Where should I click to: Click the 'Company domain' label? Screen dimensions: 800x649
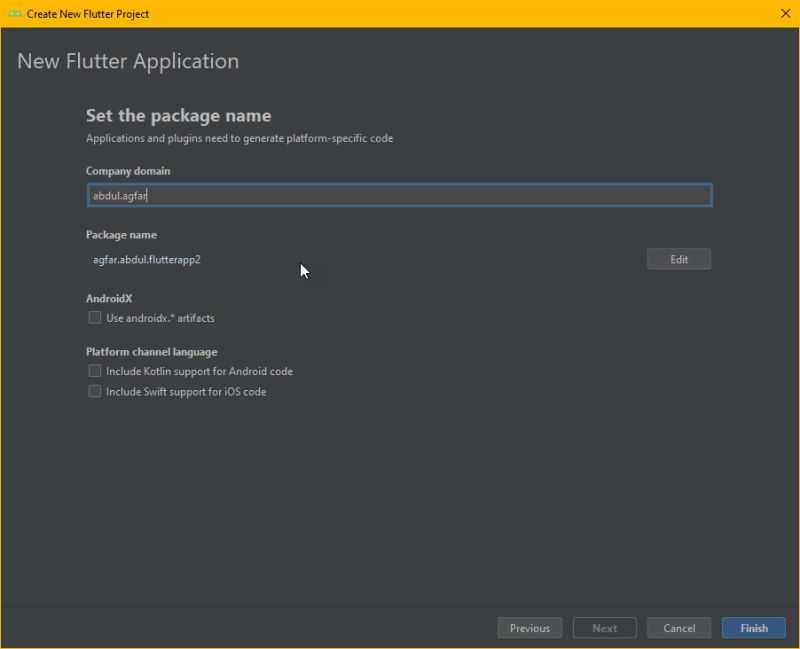127,171
